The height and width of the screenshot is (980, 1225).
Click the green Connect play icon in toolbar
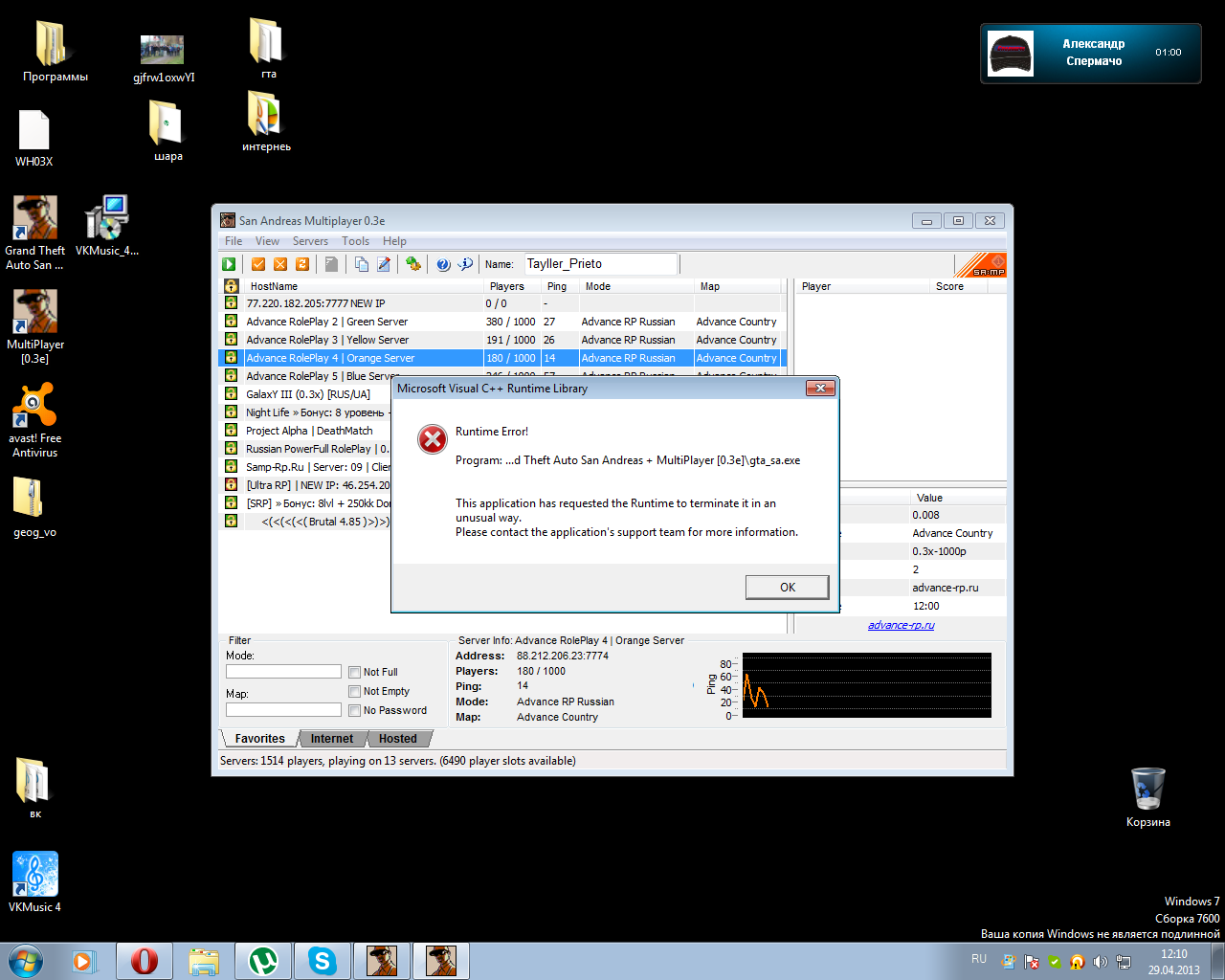(x=229, y=264)
